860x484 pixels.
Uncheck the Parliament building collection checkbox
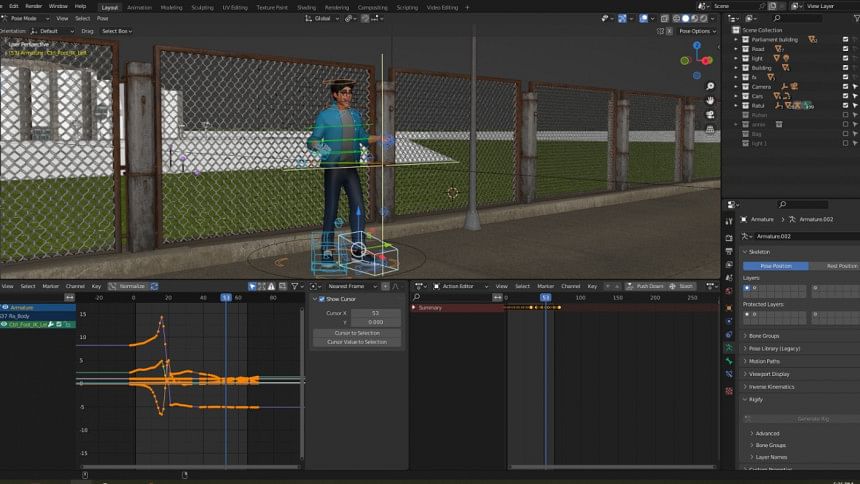click(x=845, y=40)
